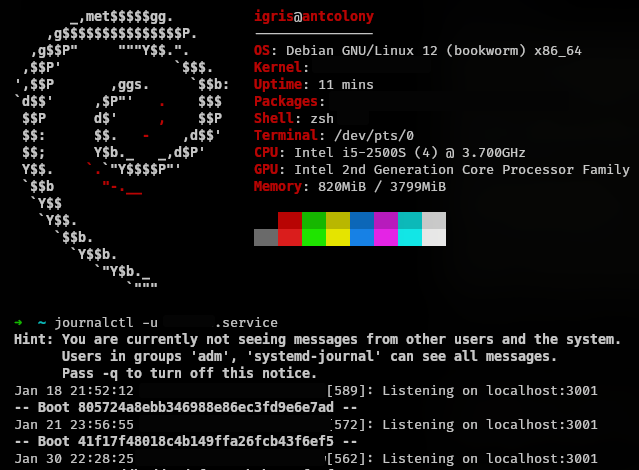
Task: Click the GPU line 'Intel 2nd Generation Core'
Action: click(x=442, y=169)
